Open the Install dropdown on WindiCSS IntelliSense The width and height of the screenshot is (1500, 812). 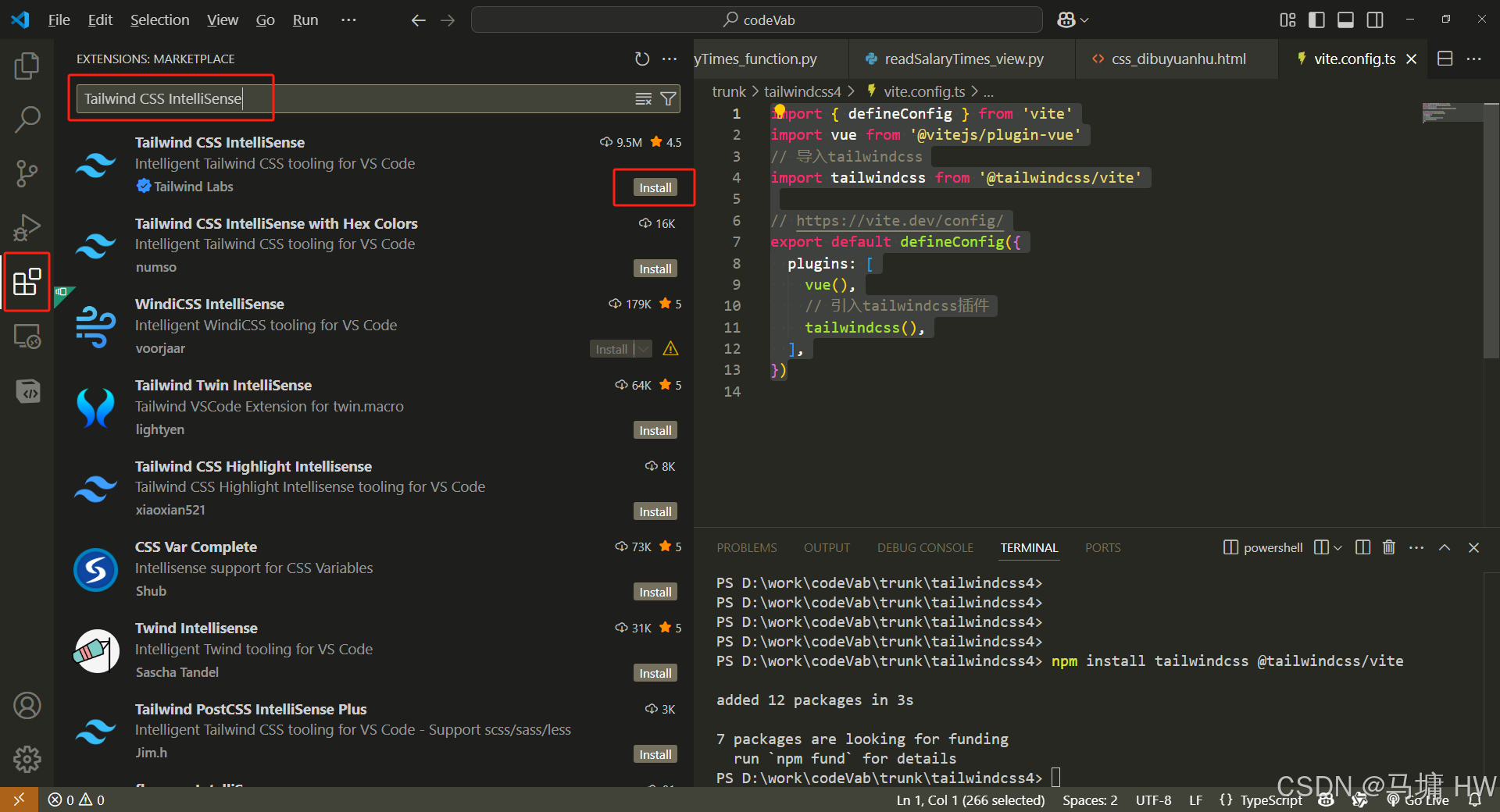[642, 349]
